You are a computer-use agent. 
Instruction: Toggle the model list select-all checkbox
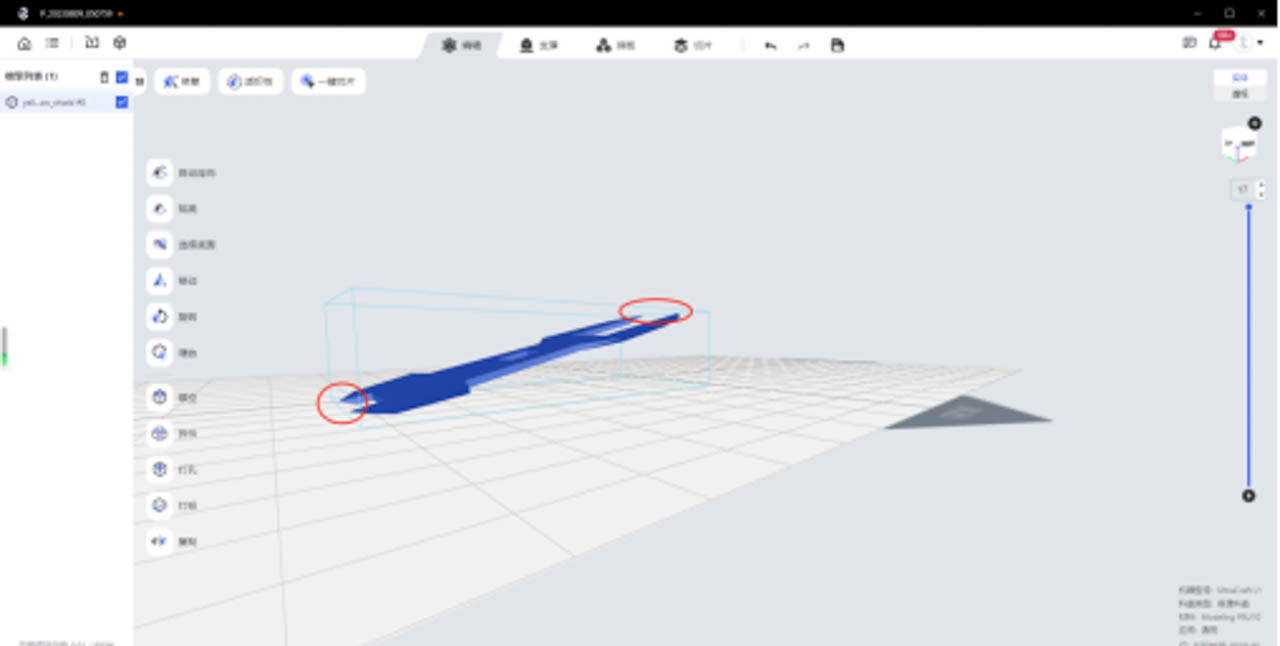pos(122,77)
